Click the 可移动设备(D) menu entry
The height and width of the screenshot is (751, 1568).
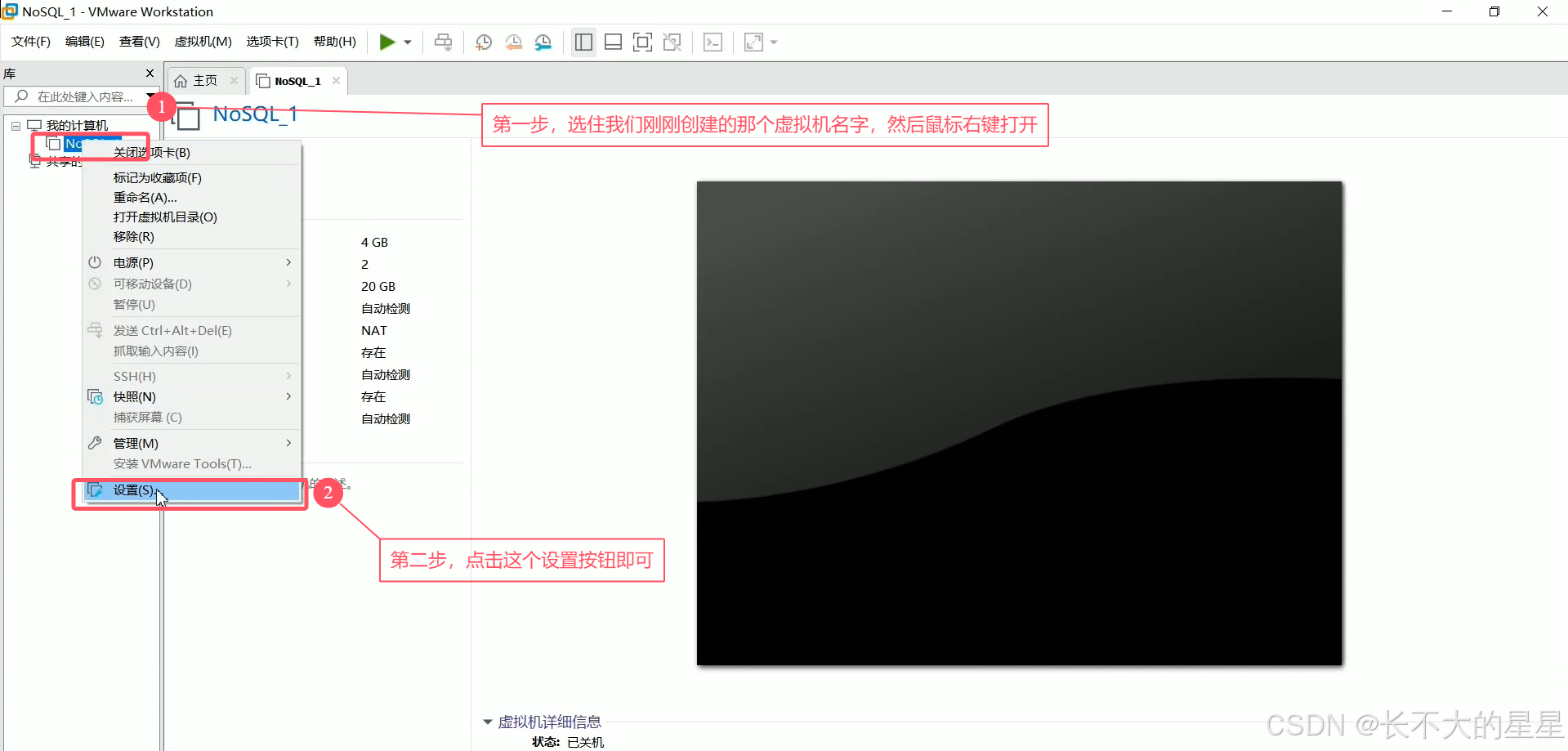pyautogui.click(x=192, y=284)
